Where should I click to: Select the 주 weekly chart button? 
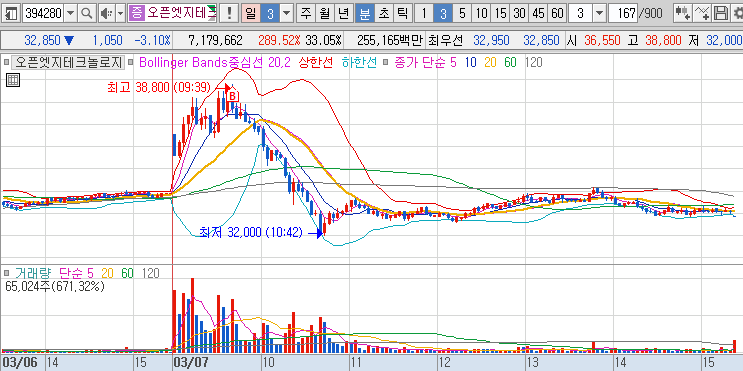tap(305, 13)
